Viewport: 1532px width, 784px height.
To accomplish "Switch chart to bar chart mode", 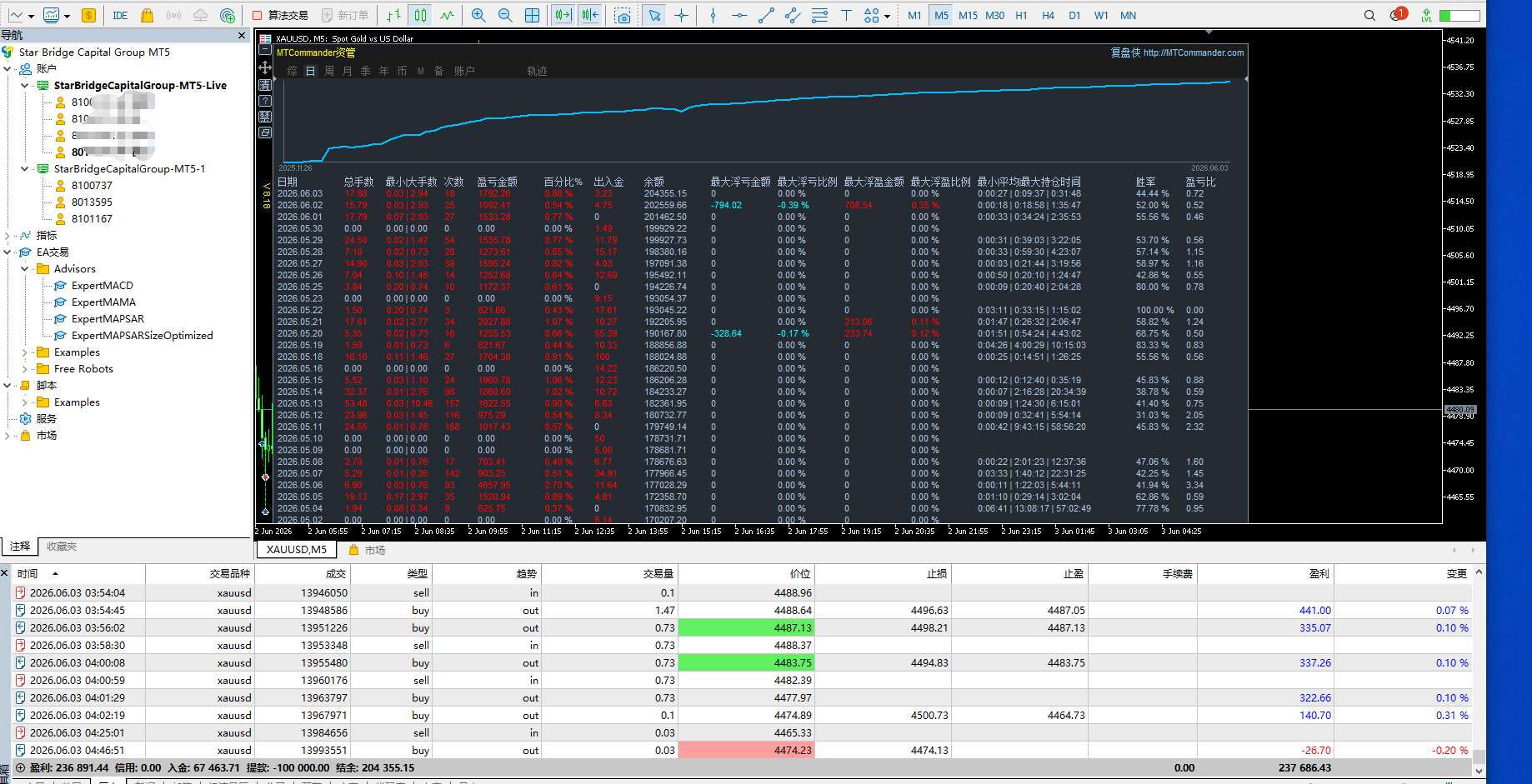I will tap(393, 15).
